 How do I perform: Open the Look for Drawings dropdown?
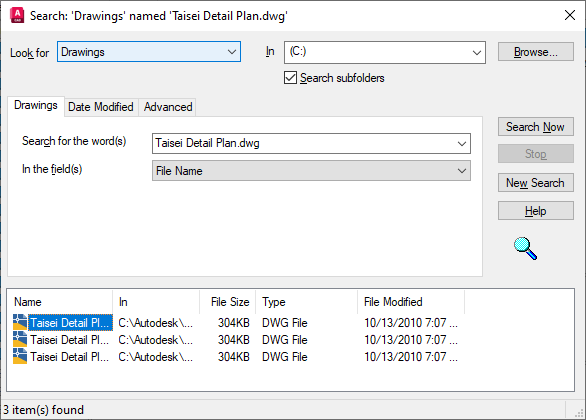pos(149,52)
